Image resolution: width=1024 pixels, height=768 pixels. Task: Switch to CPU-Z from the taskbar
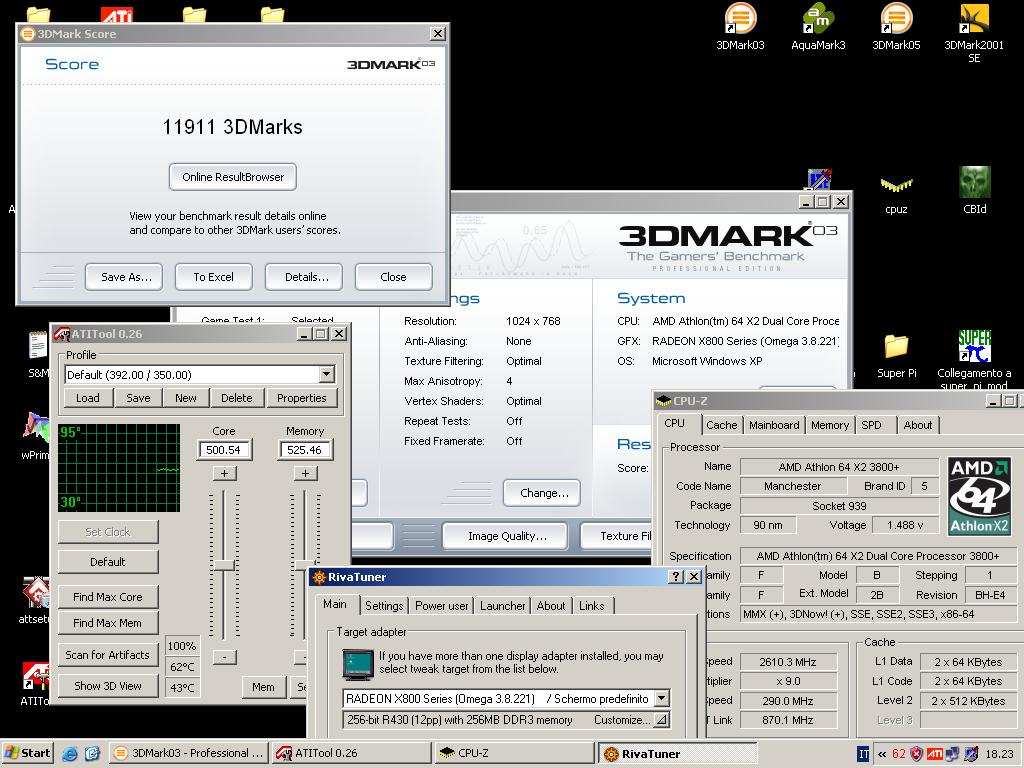click(515, 753)
